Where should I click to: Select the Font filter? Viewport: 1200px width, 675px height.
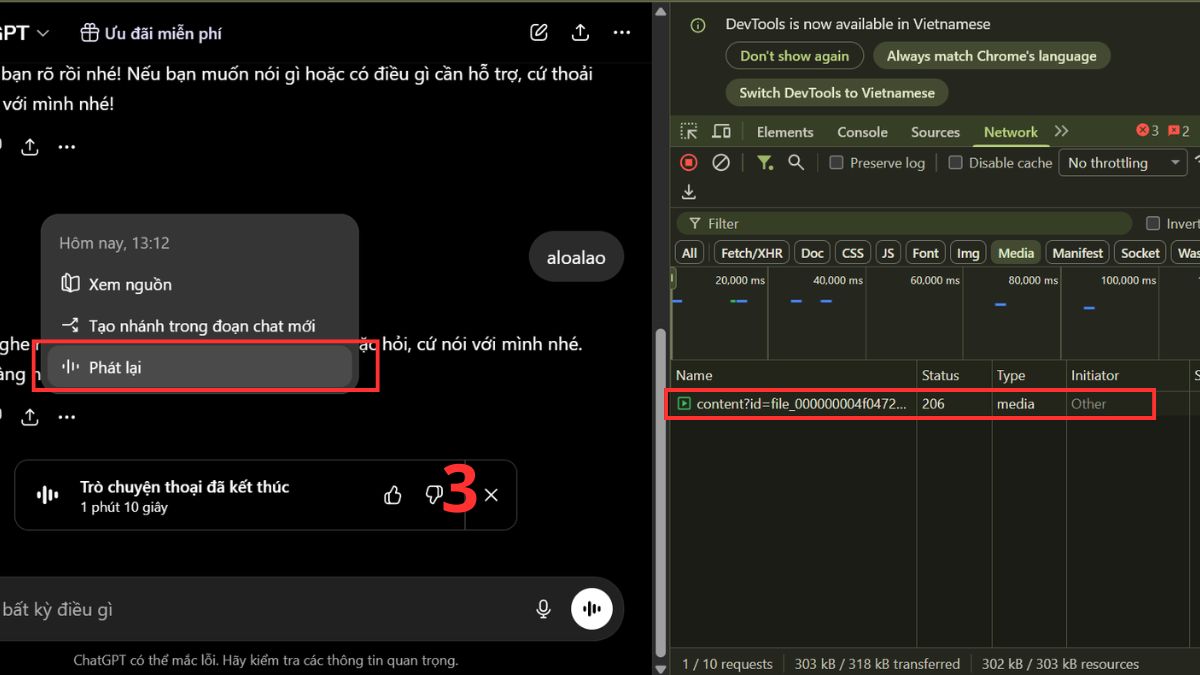(x=926, y=253)
